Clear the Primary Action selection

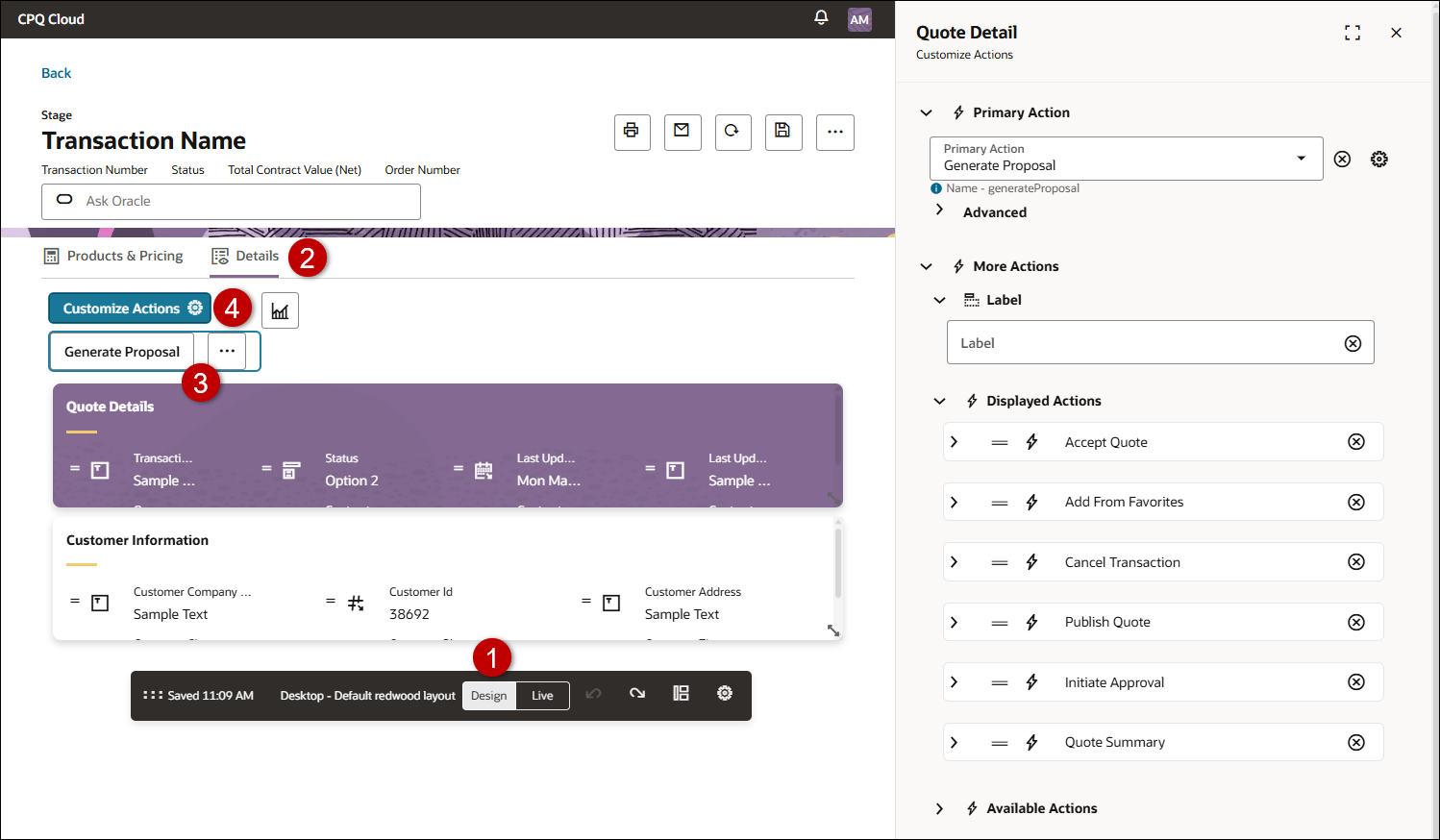click(1342, 160)
